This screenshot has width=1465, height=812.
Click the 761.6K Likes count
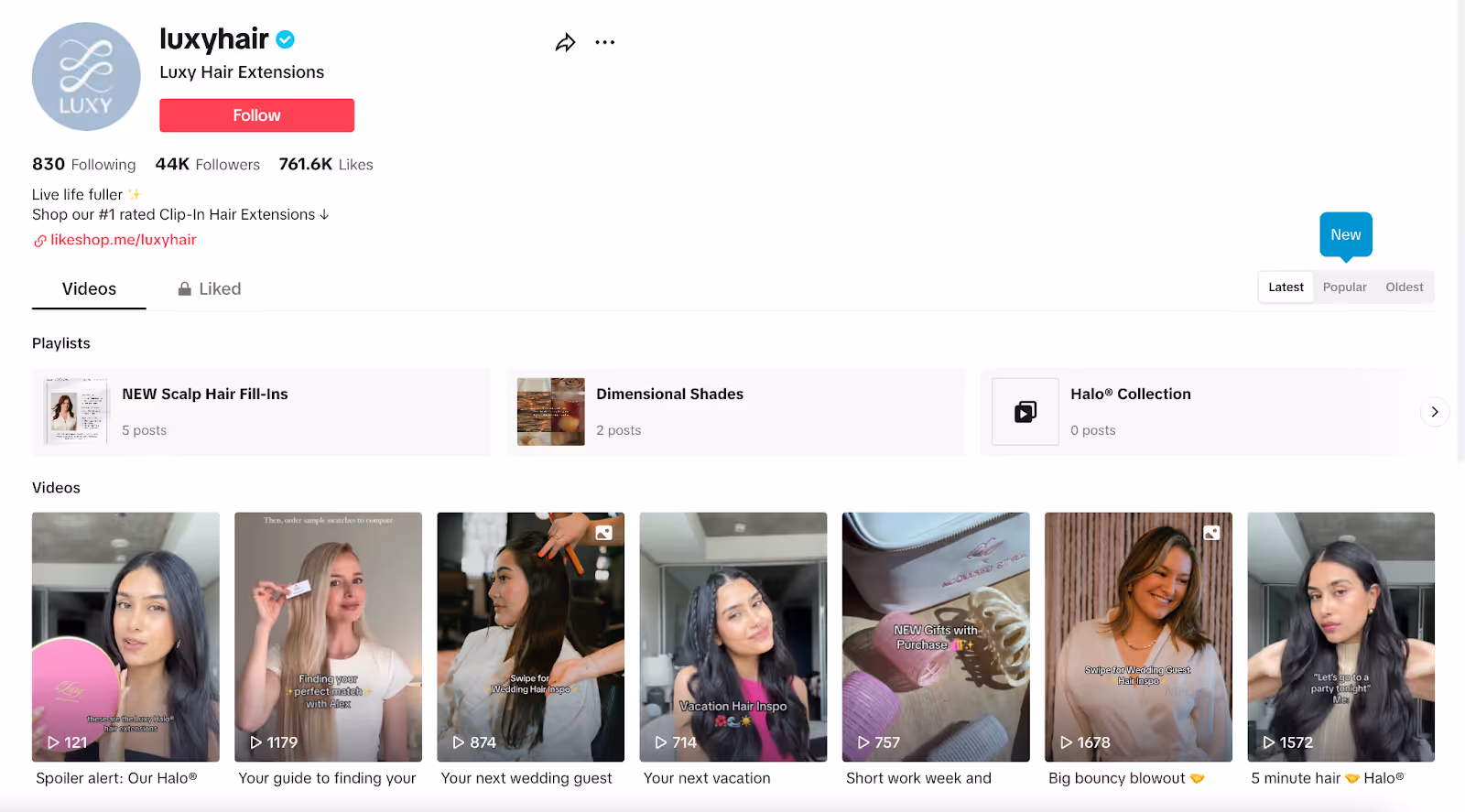[326, 165]
